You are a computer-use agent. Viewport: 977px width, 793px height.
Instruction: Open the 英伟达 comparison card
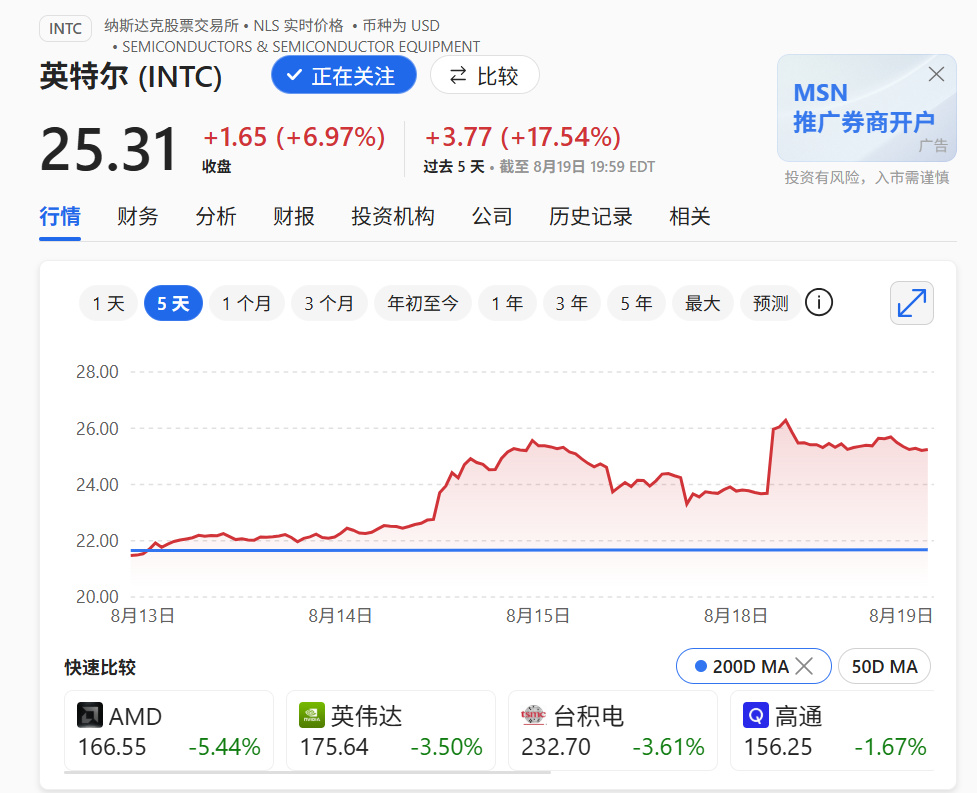coord(391,730)
